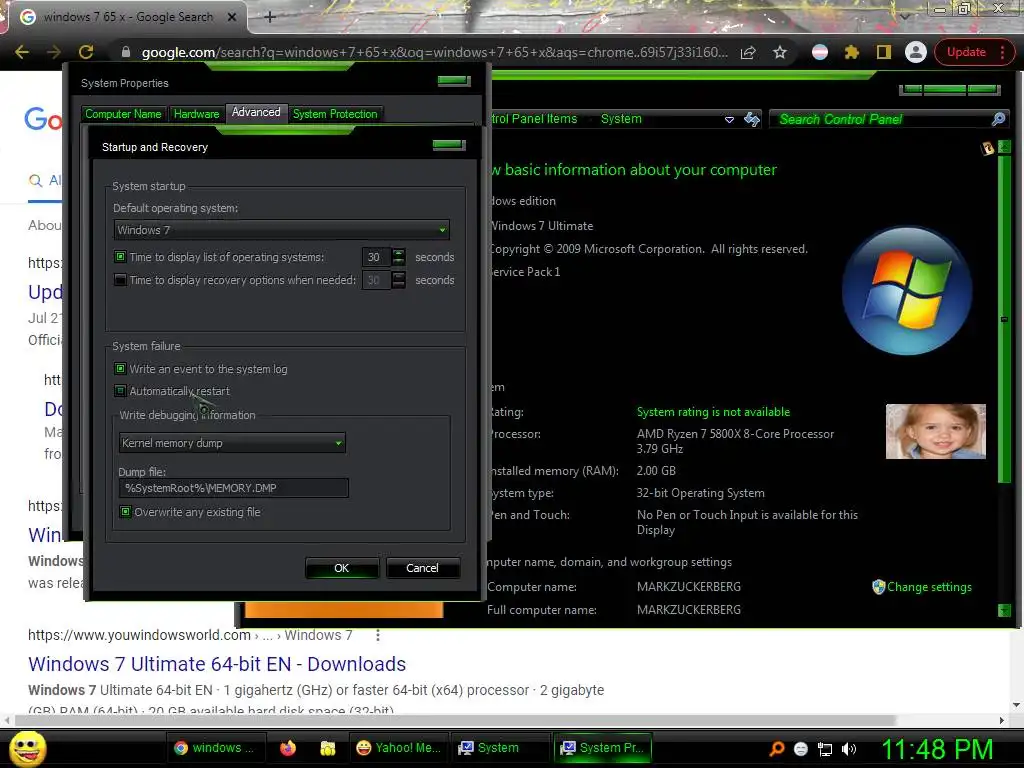The height and width of the screenshot is (768, 1024).
Task: Bookmark this page with the star icon
Action: 780,52
